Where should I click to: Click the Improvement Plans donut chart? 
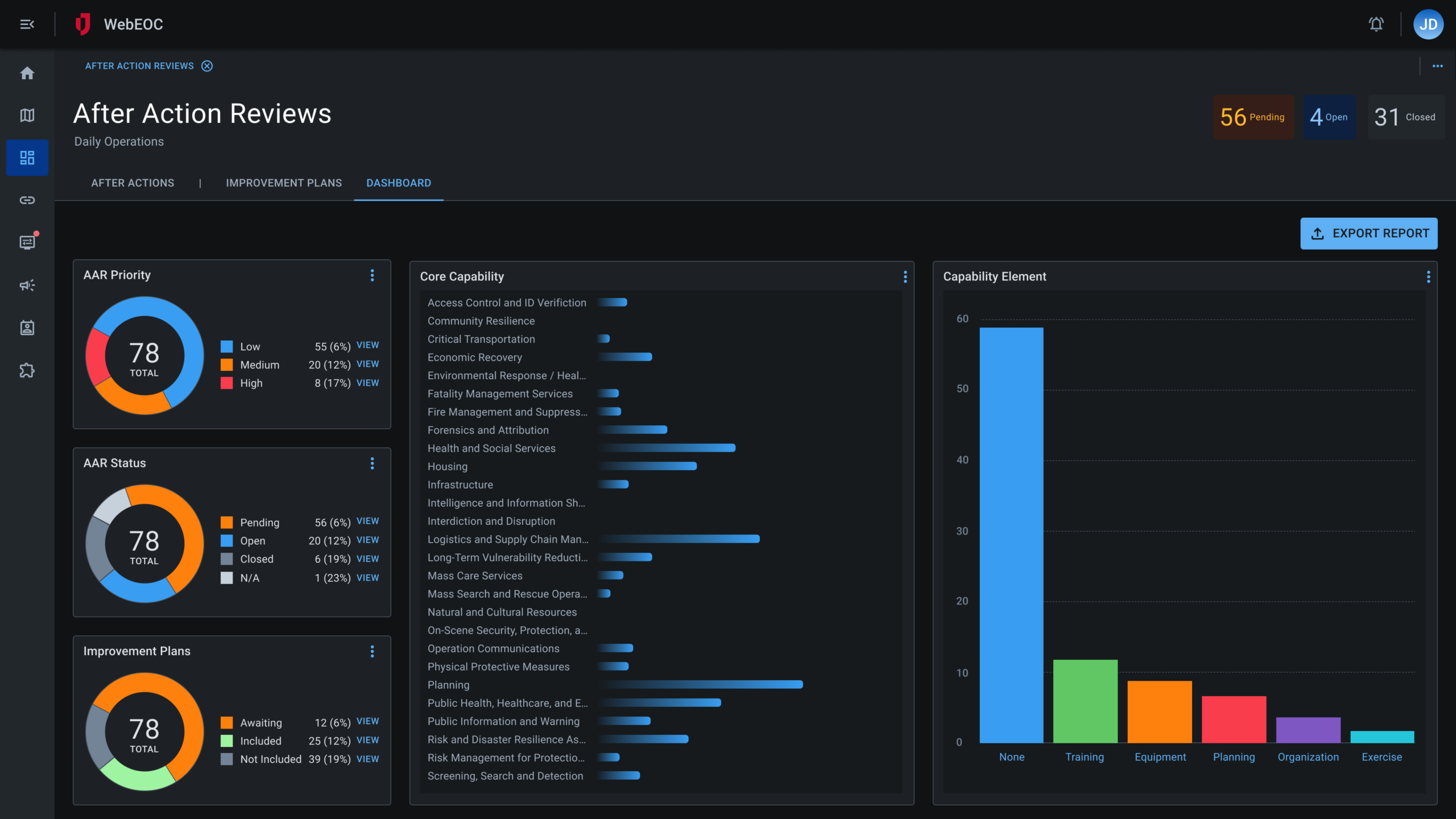pos(144,732)
